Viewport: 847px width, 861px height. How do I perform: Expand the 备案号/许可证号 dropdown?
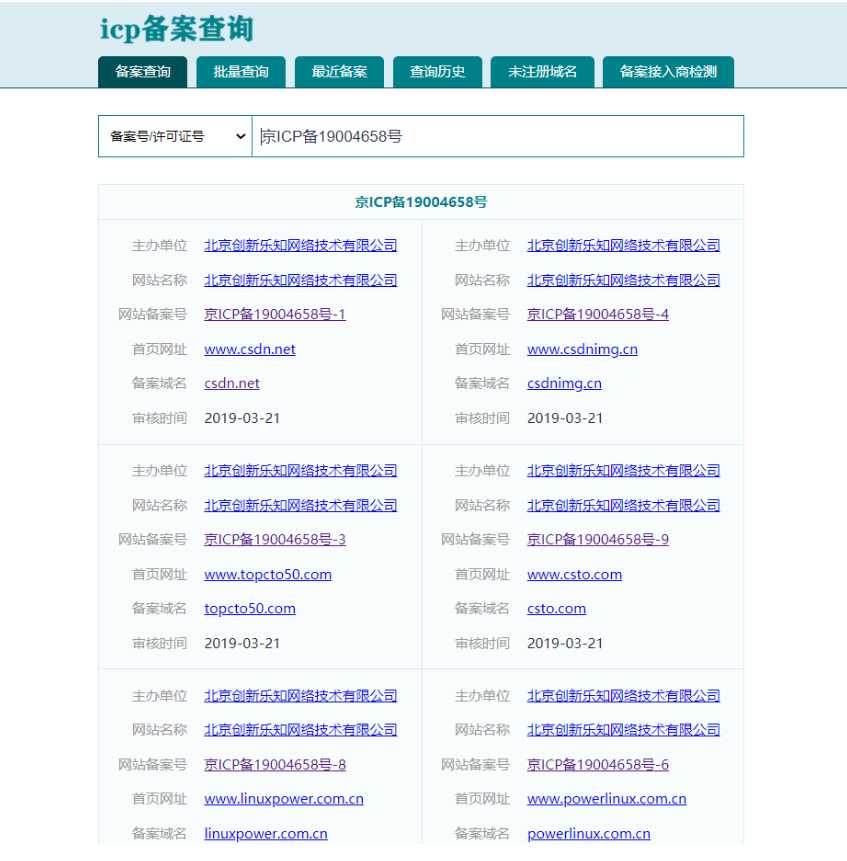pos(175,136)
